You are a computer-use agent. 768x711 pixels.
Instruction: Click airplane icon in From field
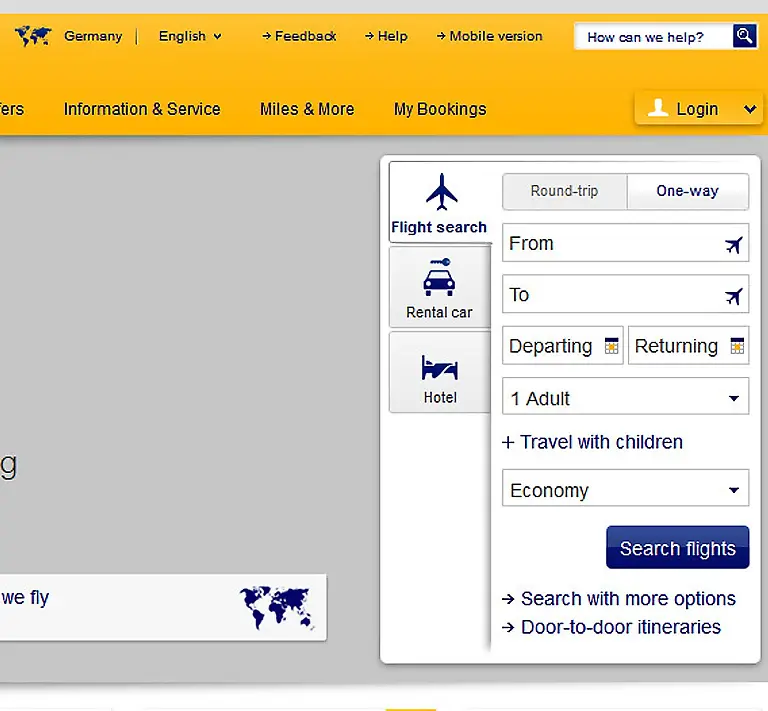734,244
